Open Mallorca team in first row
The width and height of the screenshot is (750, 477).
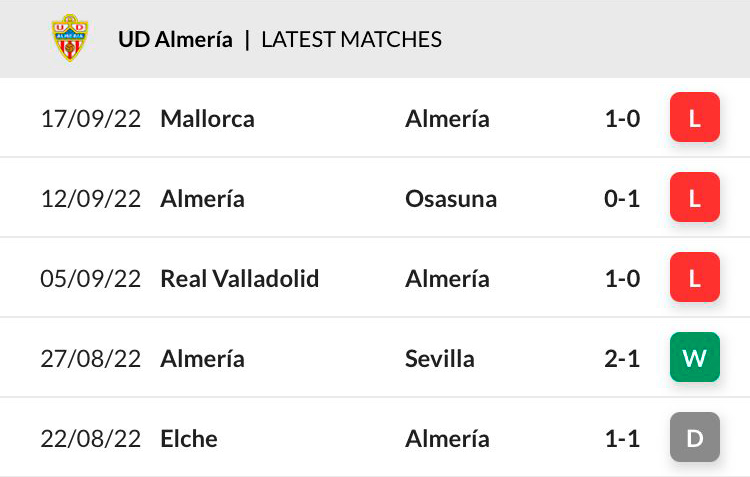(x=207, y=119)
